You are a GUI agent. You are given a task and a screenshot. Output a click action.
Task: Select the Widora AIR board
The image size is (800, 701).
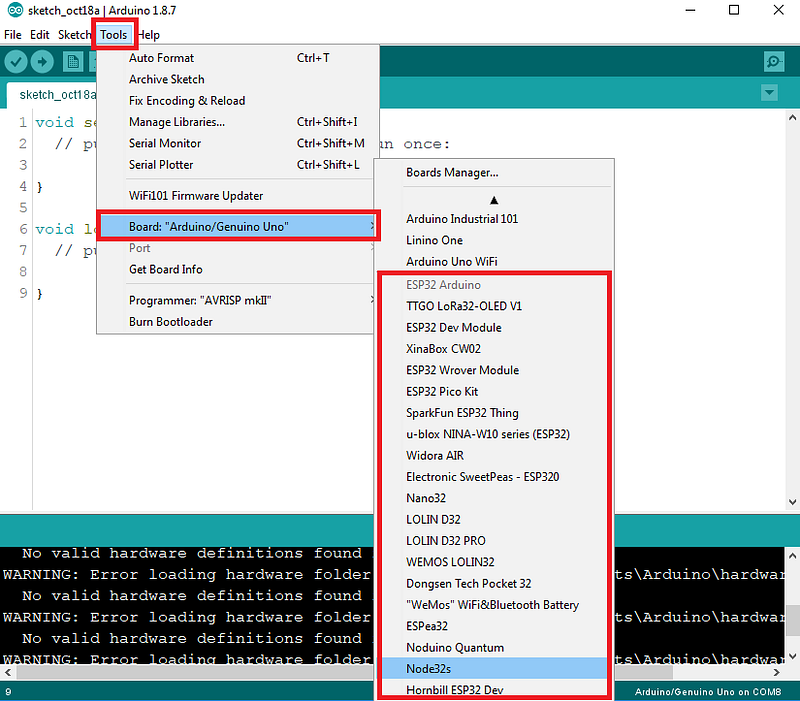click(494, 456)
